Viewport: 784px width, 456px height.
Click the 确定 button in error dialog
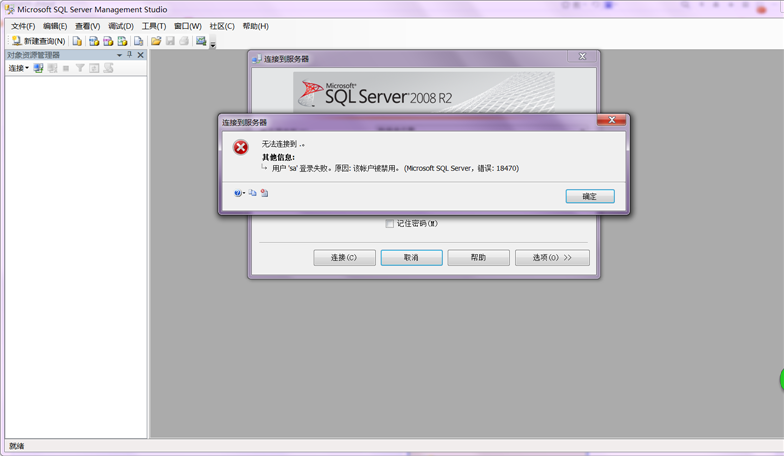click(590, 196)
